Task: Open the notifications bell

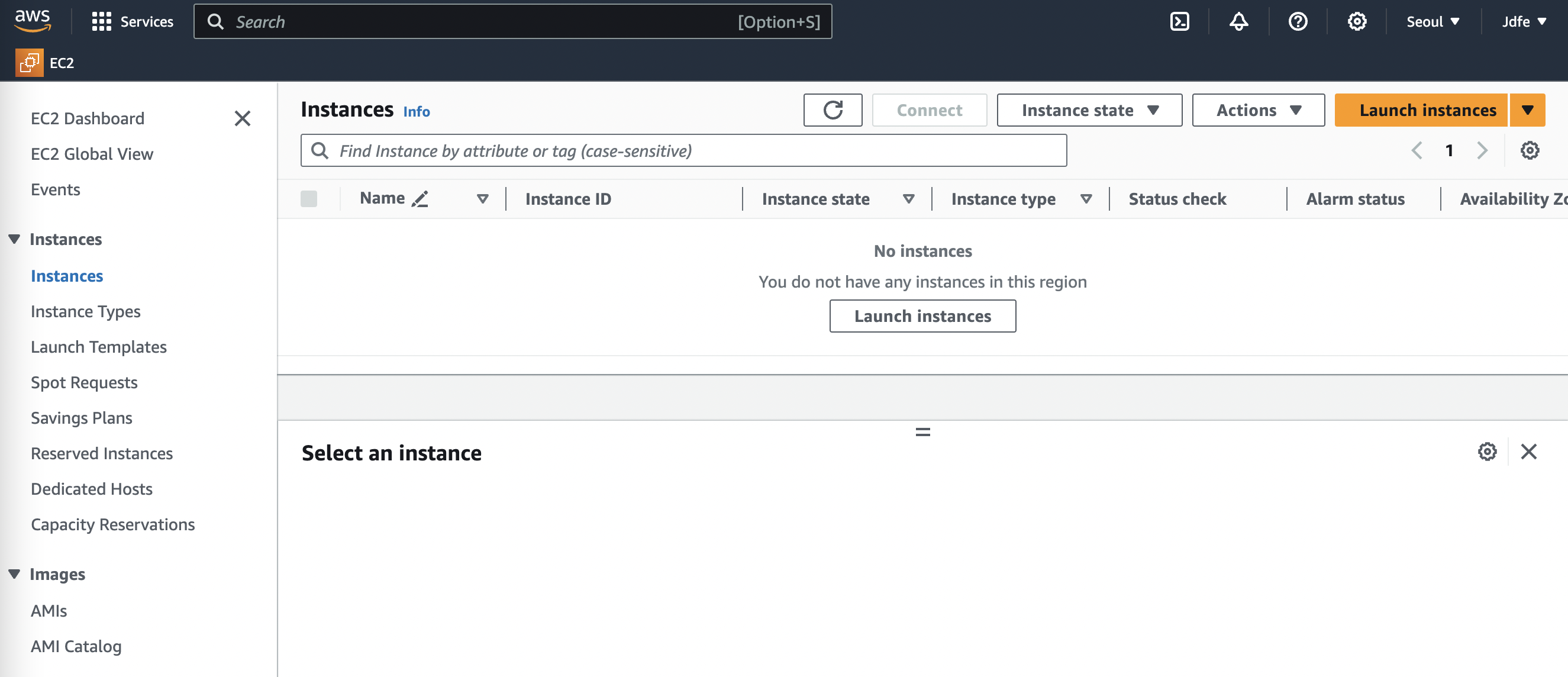Action: [x=1238, y=22]
